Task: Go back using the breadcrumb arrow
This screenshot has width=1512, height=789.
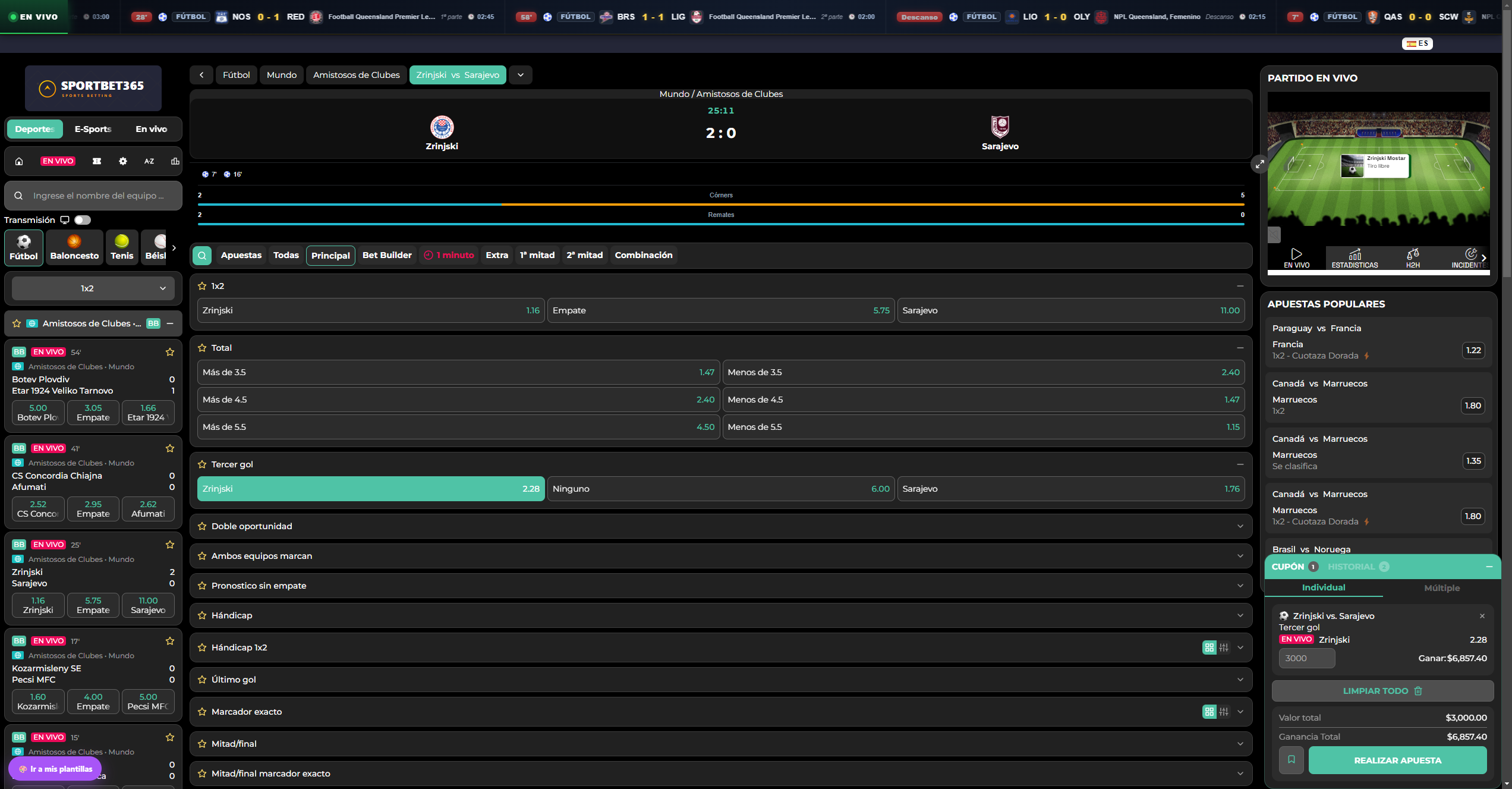Action: point(201,75)
